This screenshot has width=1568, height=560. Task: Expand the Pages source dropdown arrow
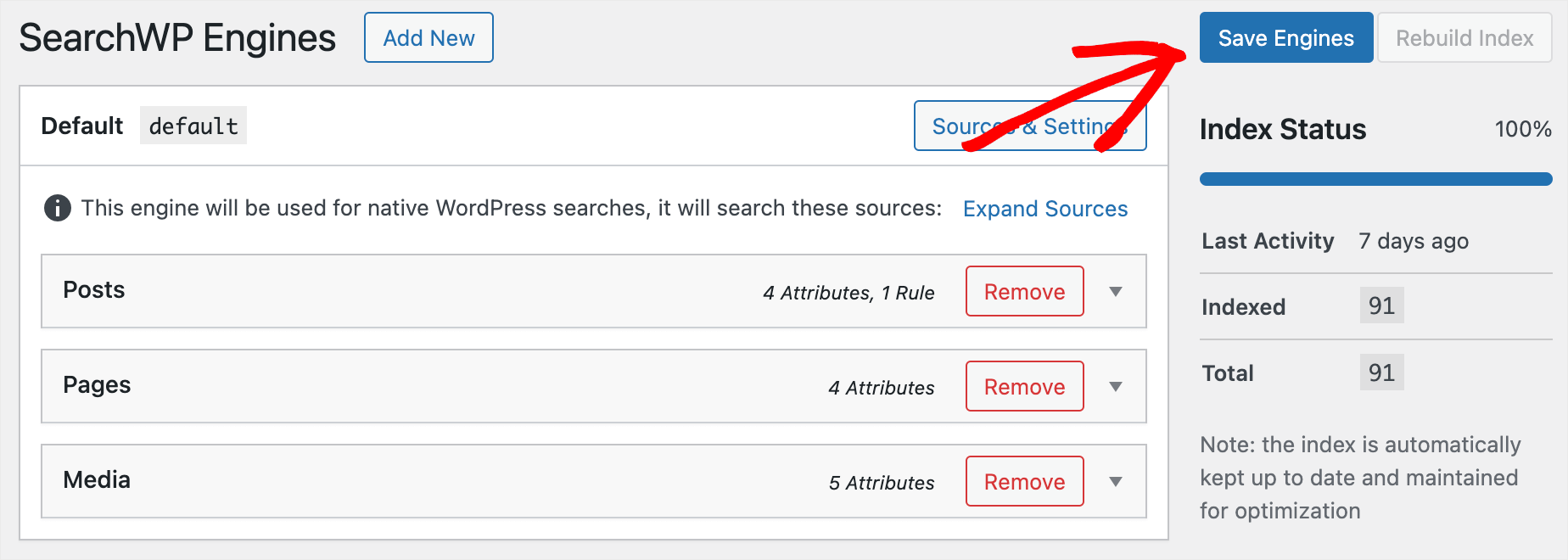click(x=1116, y=387)
